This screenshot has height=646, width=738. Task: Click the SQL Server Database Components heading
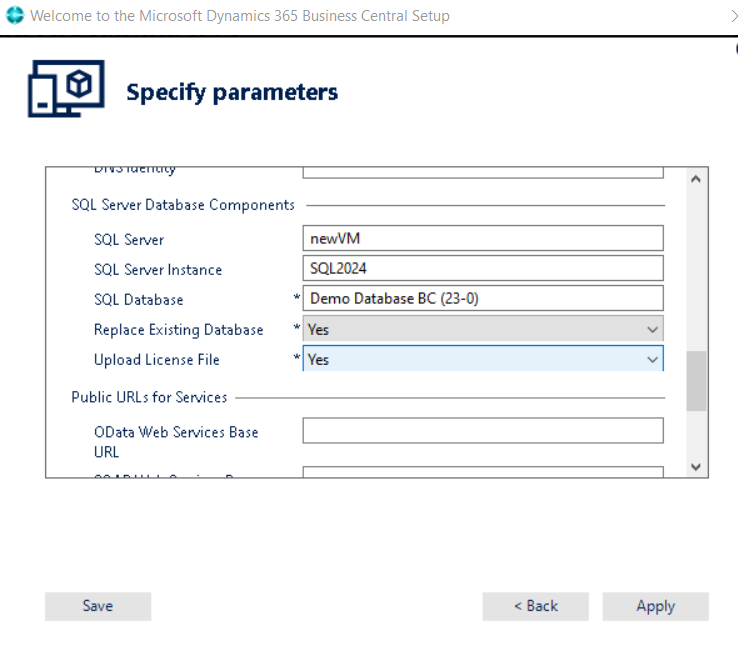pyautogui.click(x=183, y=205)
